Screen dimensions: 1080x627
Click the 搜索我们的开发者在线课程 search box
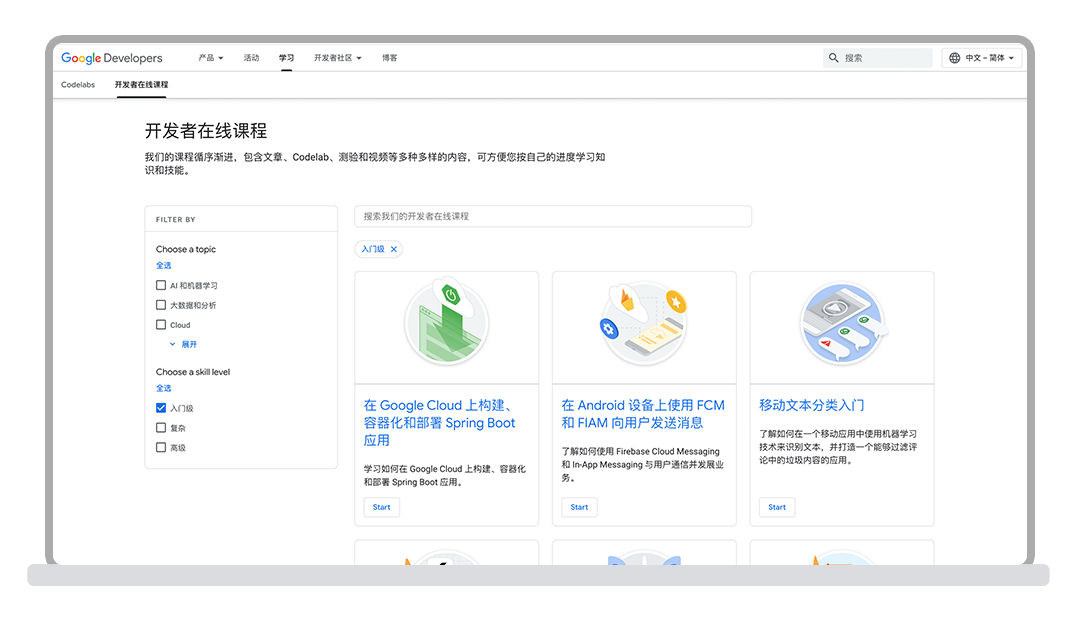point(553,216)
